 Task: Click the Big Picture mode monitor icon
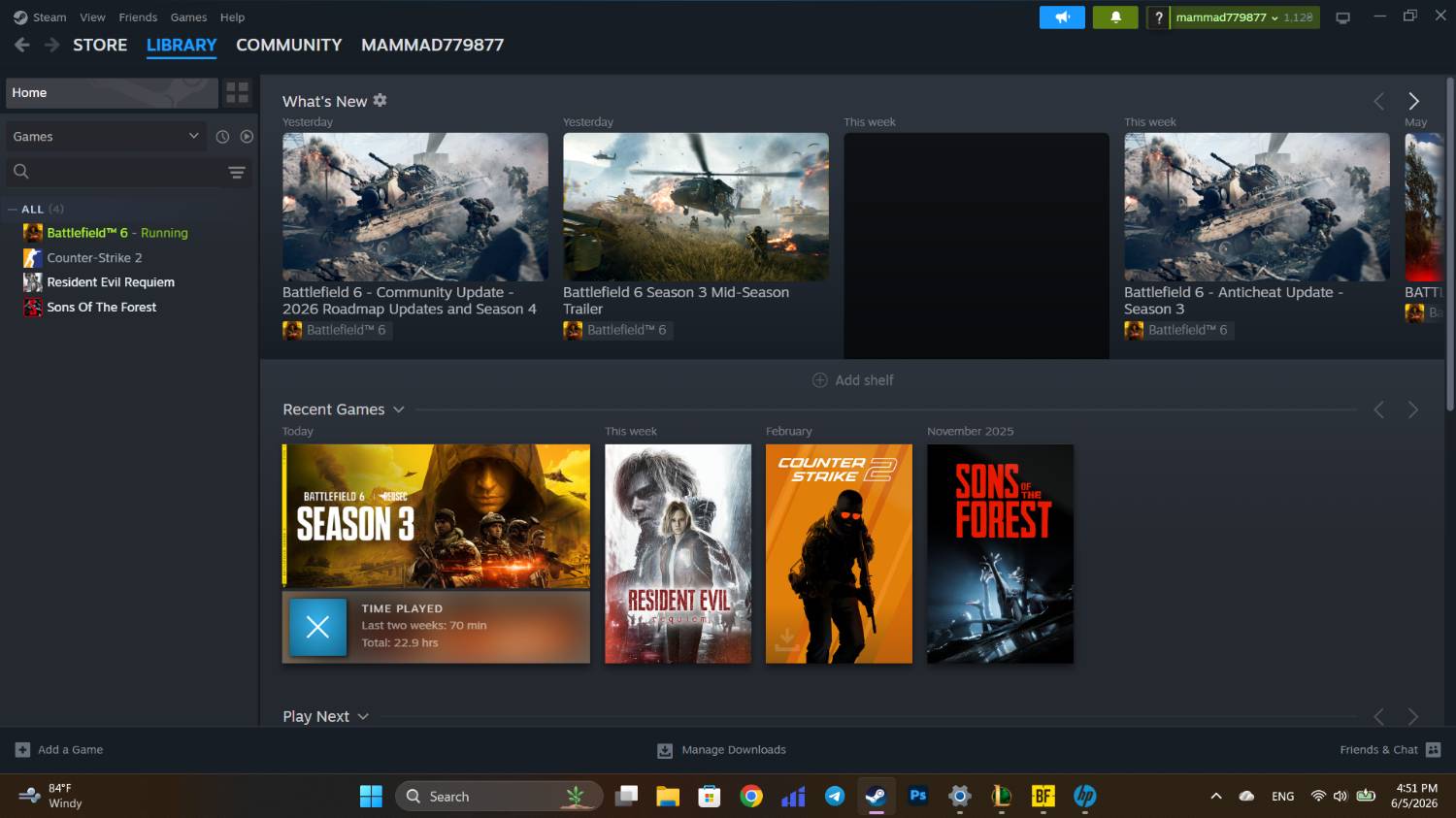pos(1342,17)
